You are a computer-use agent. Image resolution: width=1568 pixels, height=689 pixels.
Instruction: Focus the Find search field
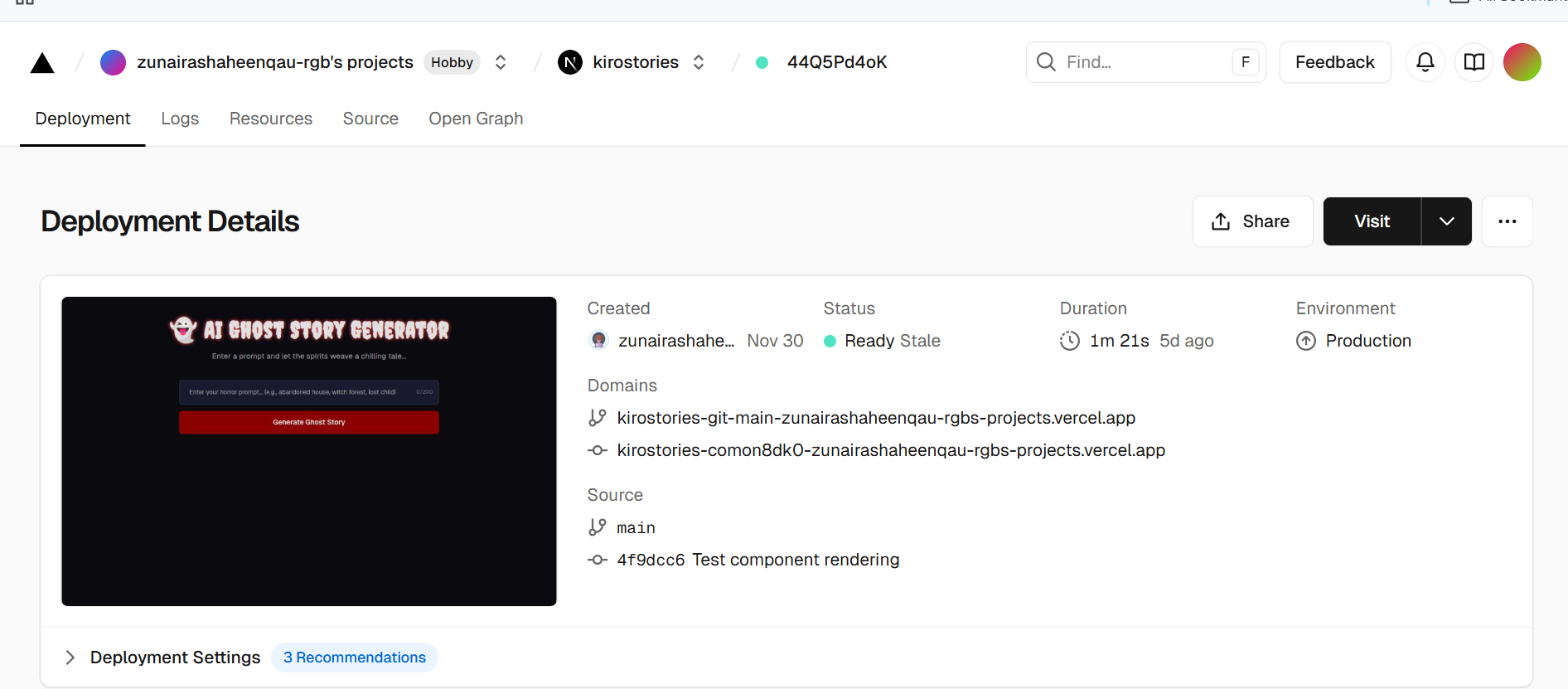(1146, 62)
